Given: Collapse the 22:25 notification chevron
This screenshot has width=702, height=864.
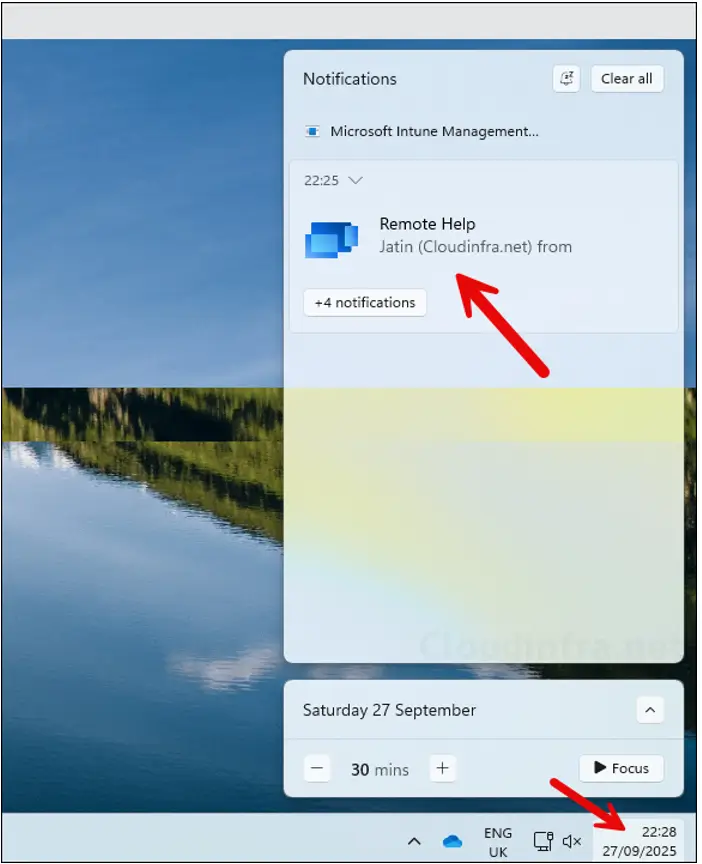Looking at the screenshot, I should pos(355,181).
